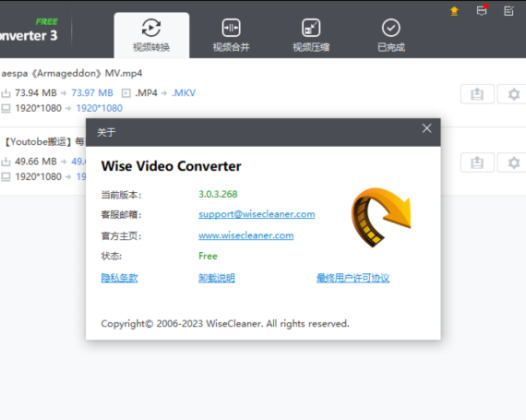This screenshot has height=420, width=526.
Task: Click the orange upgrade arrow icon
Action: (x=454, y=11)
